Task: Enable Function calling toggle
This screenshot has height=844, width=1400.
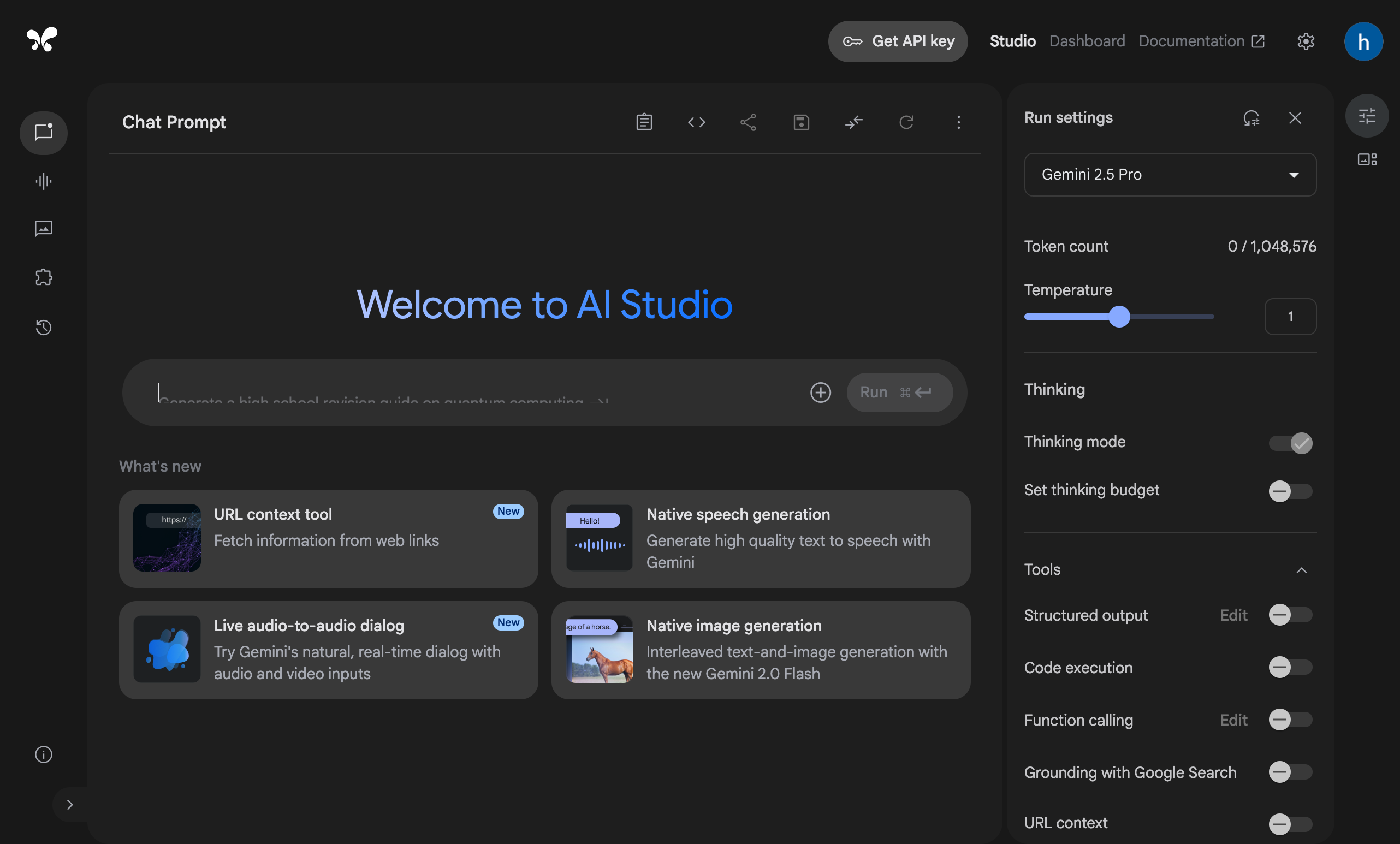Action: [1290, 720]
